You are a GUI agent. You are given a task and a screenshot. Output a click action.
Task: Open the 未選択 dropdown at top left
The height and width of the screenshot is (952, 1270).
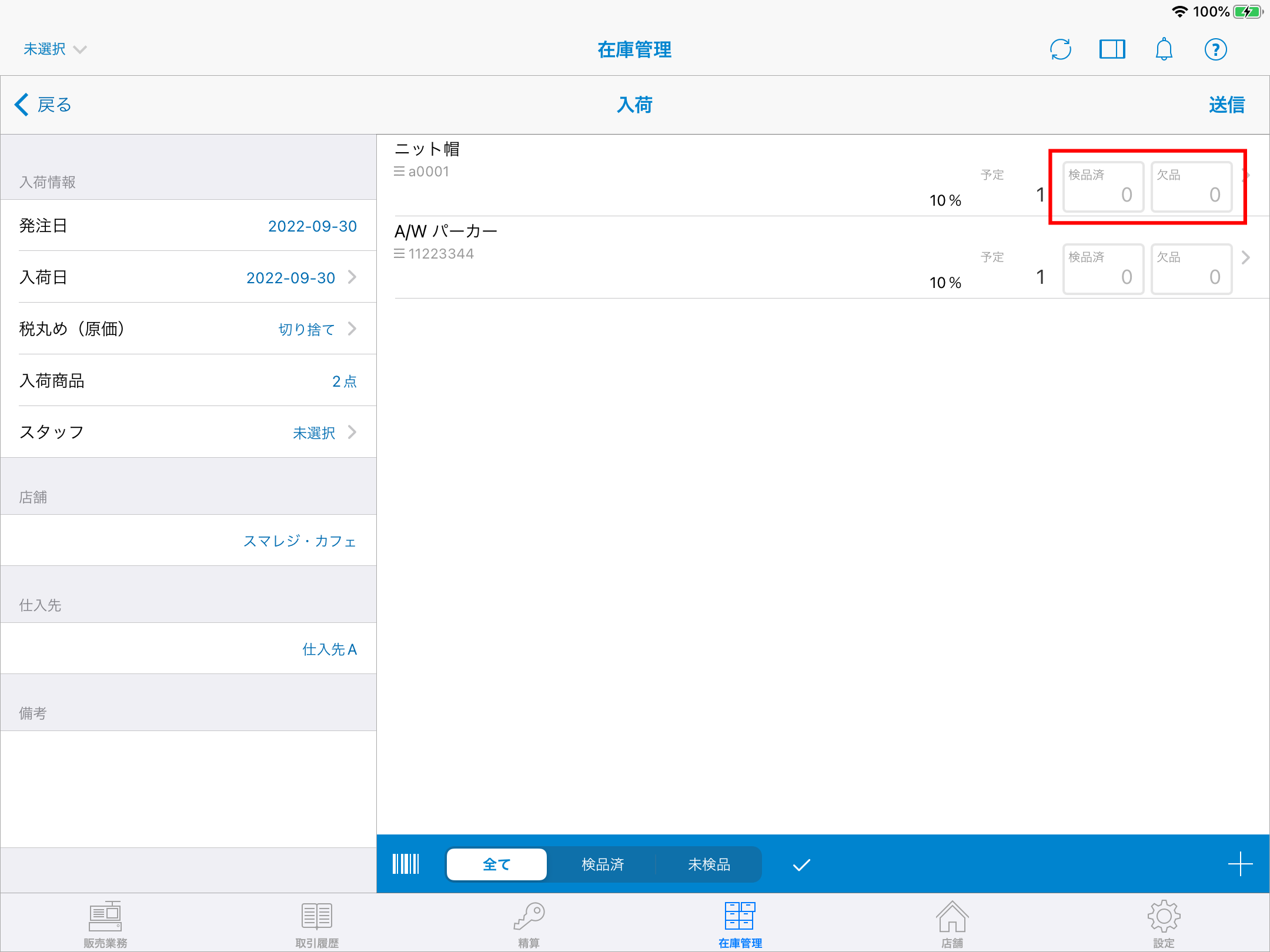coord(55,49)
